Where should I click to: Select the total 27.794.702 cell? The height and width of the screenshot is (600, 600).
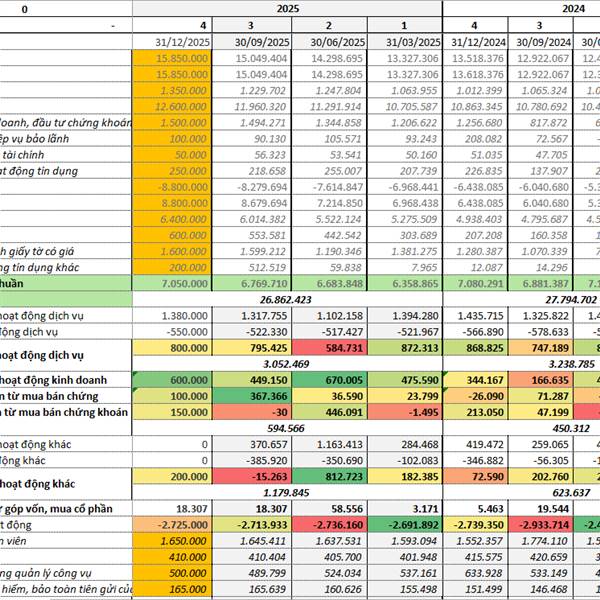[570, 299]
